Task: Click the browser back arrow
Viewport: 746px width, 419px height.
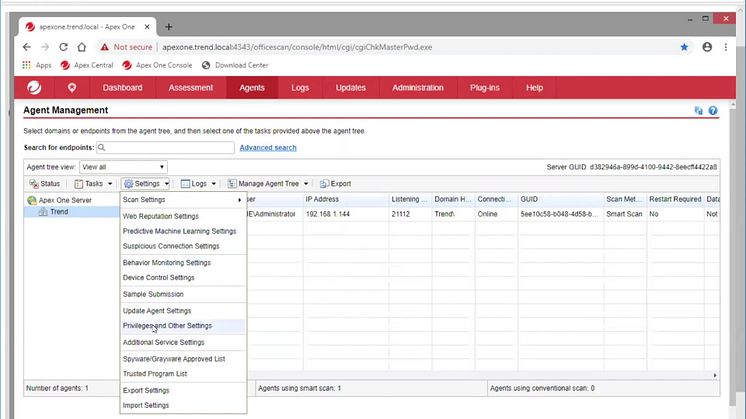Action: click(x=27, y=47)
